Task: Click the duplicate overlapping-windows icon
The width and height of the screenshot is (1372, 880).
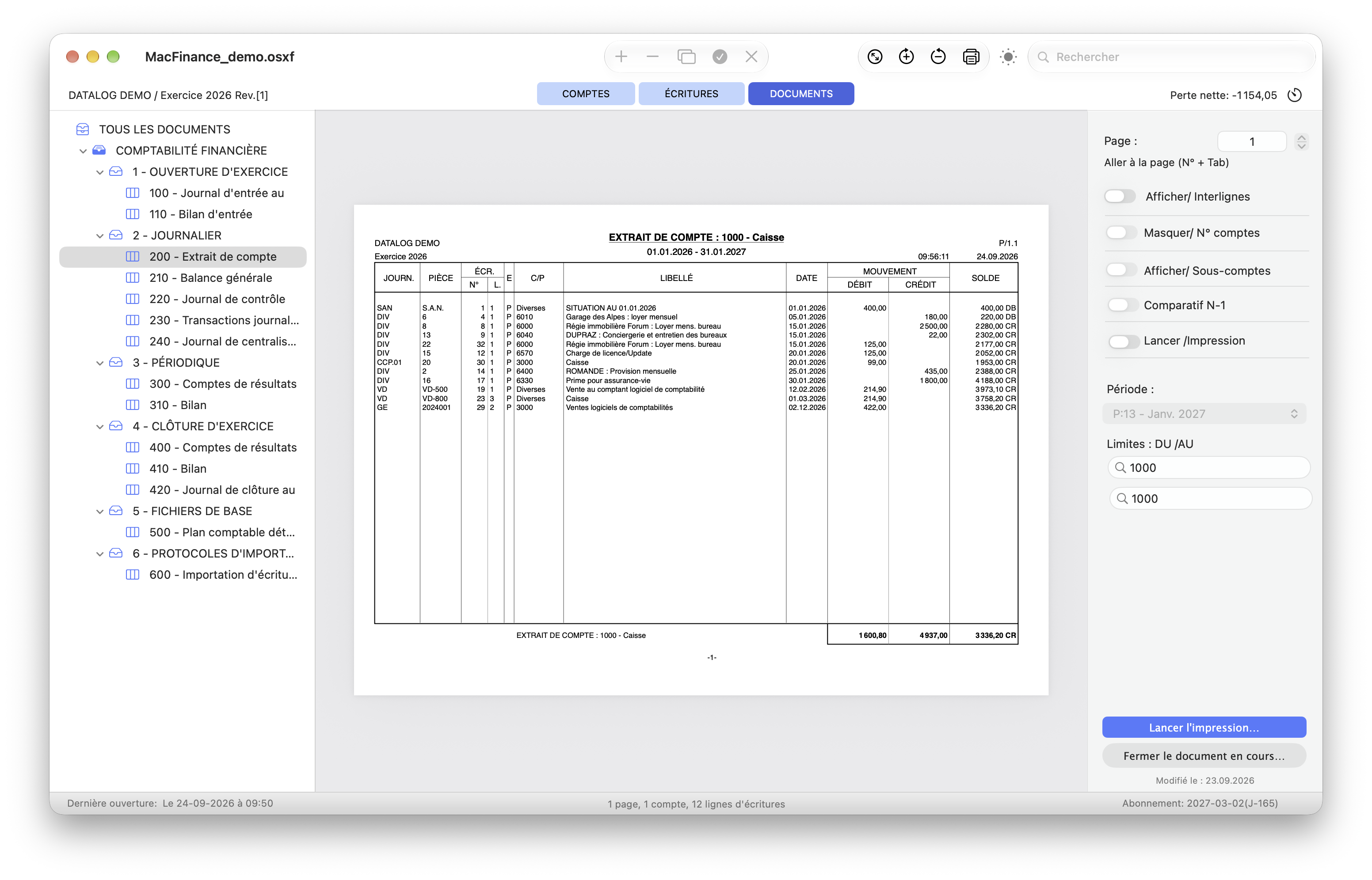Action: (x=686, y=57)
